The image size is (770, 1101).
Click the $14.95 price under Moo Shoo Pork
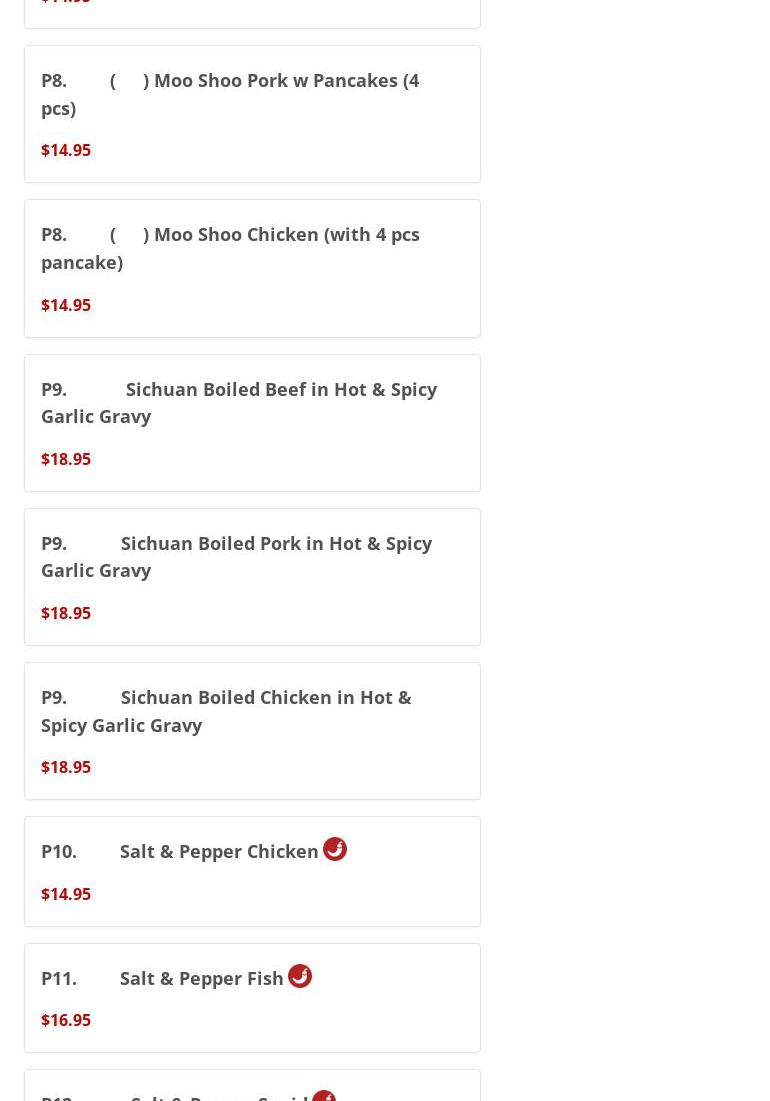[x=66, y=150]
